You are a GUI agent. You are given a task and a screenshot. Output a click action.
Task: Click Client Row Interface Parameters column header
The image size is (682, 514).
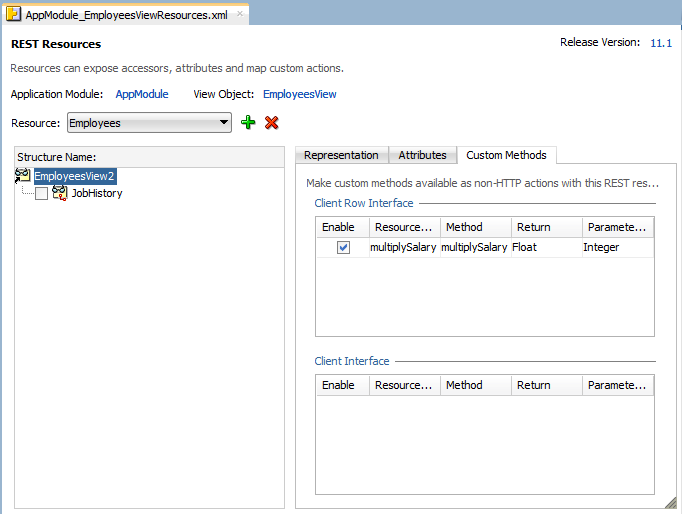click(618, 227)
